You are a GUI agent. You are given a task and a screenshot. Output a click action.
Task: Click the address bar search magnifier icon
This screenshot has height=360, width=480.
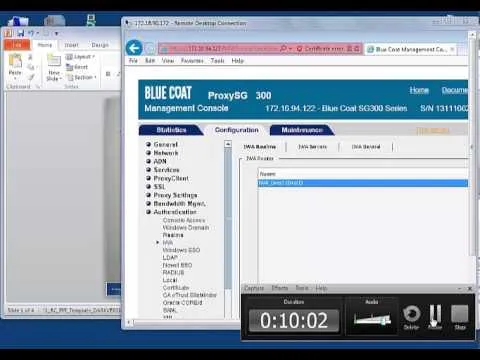coord(283,49)
